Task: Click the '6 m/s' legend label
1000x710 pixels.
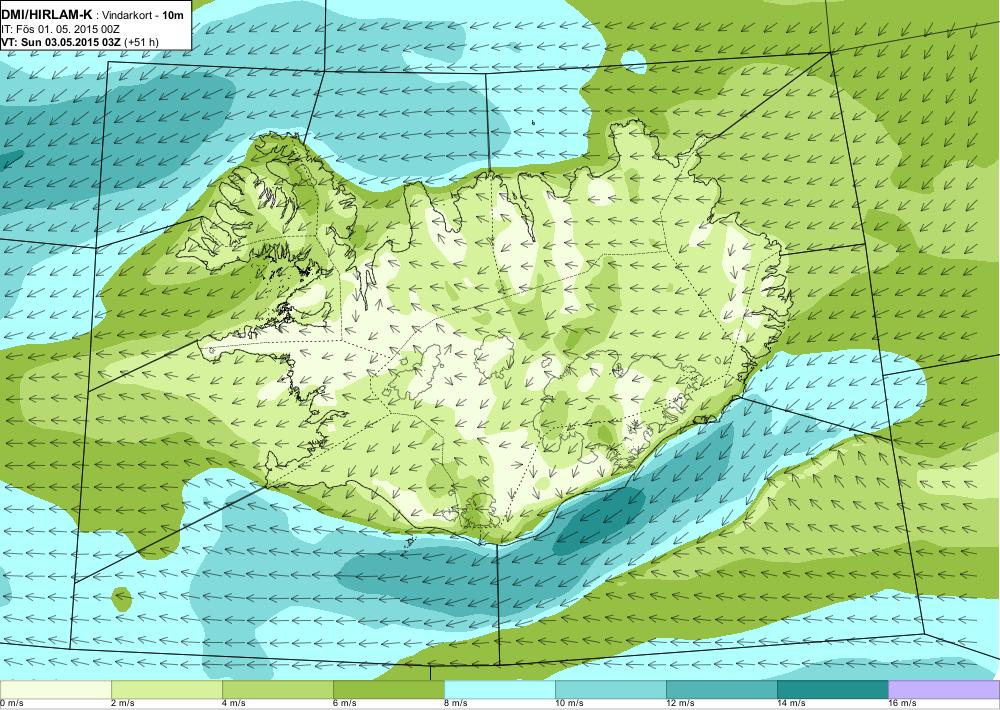Action: tap(345, 704)
